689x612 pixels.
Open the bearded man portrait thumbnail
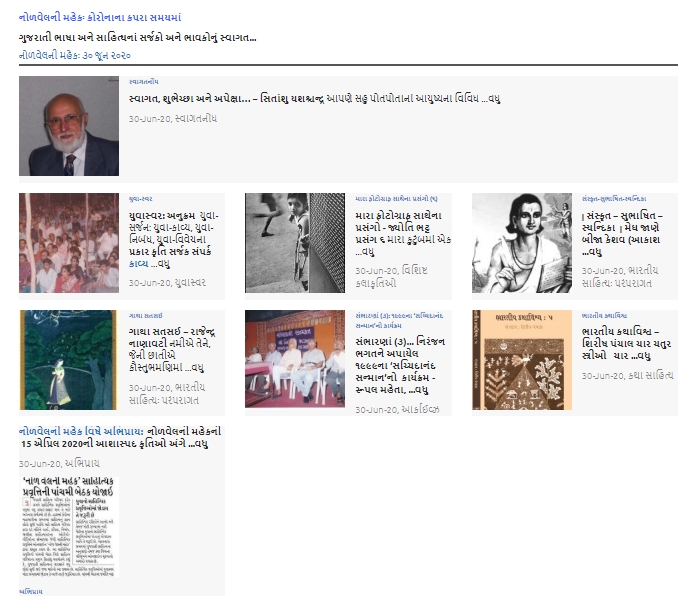click(69, 126)
